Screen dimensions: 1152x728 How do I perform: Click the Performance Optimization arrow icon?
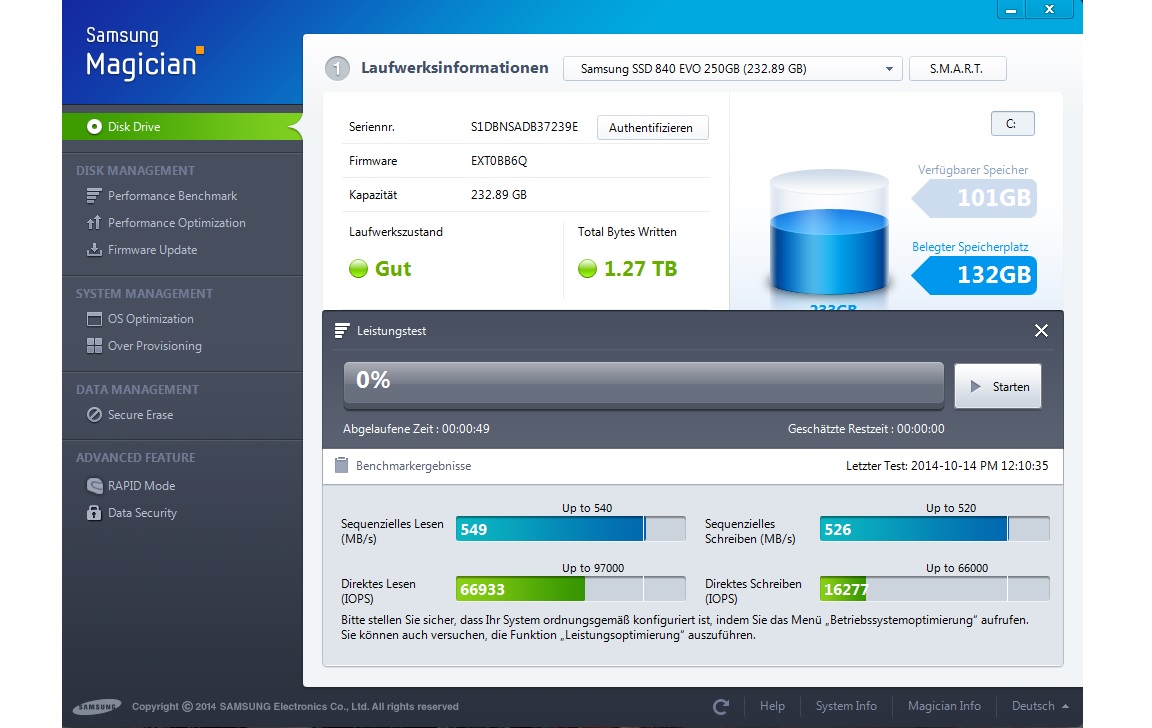click(x=94, y=223)
